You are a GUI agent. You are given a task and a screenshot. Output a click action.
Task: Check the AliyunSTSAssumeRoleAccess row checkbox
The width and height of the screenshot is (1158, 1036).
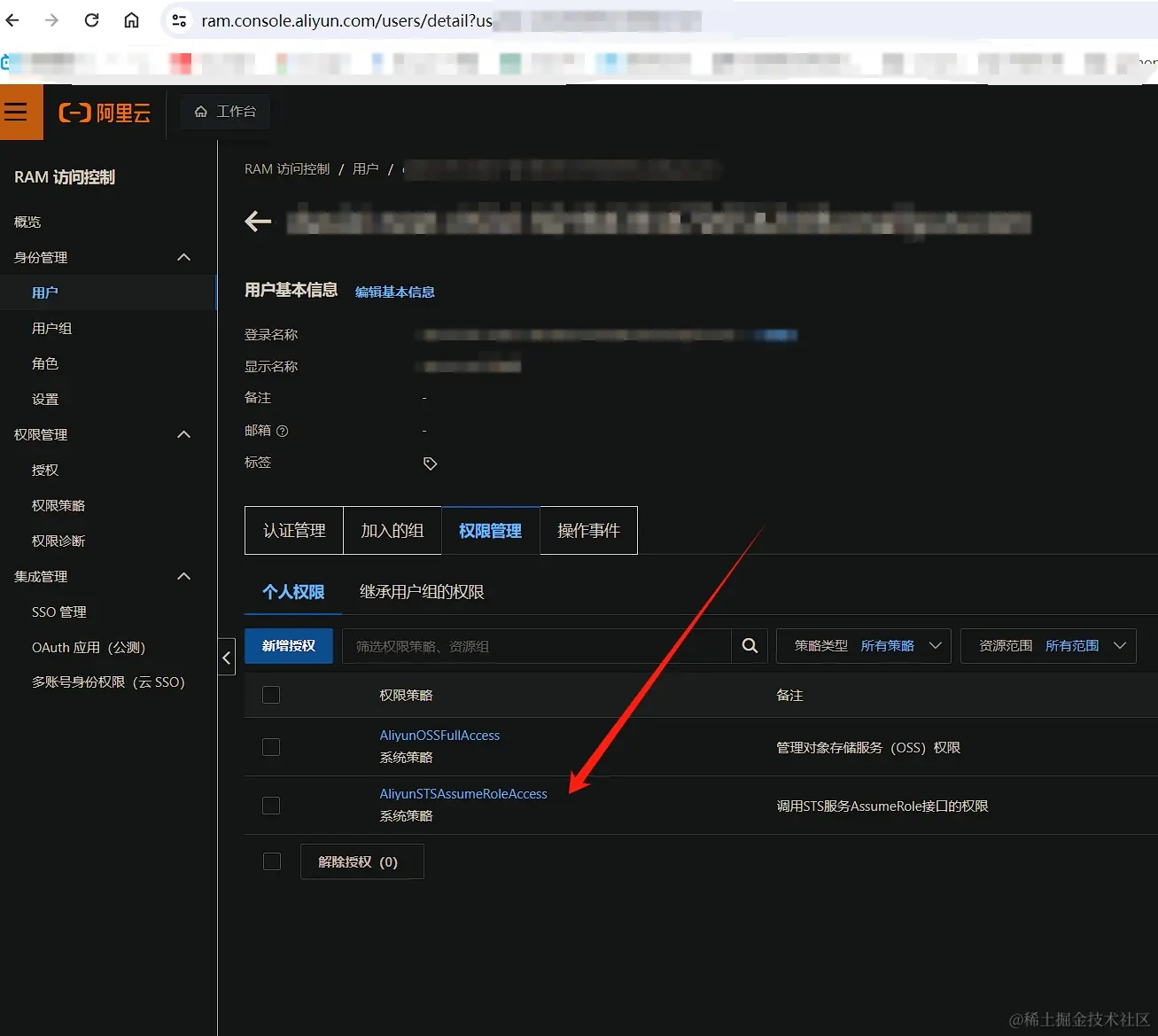[271, 806]
